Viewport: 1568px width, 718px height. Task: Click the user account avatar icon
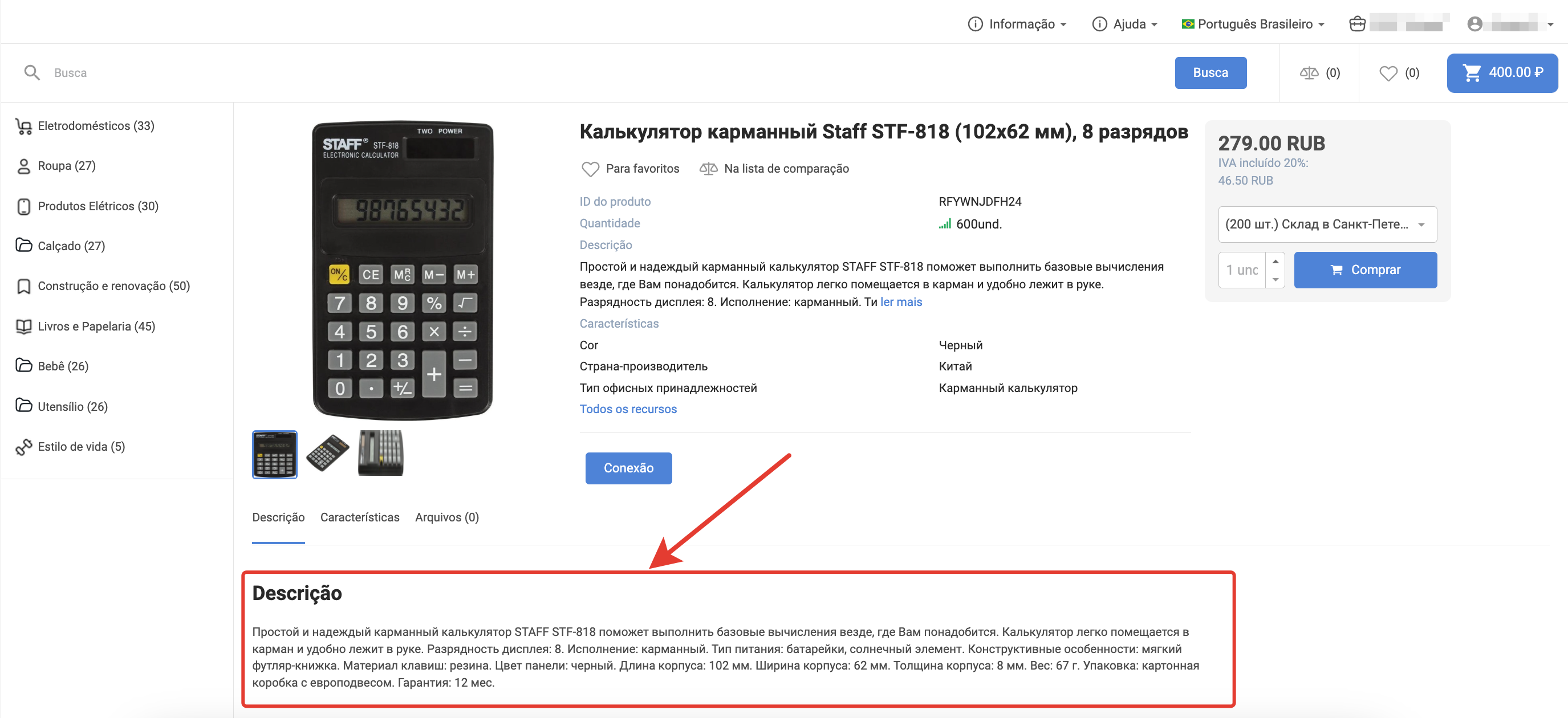[x=1474, y=25]
